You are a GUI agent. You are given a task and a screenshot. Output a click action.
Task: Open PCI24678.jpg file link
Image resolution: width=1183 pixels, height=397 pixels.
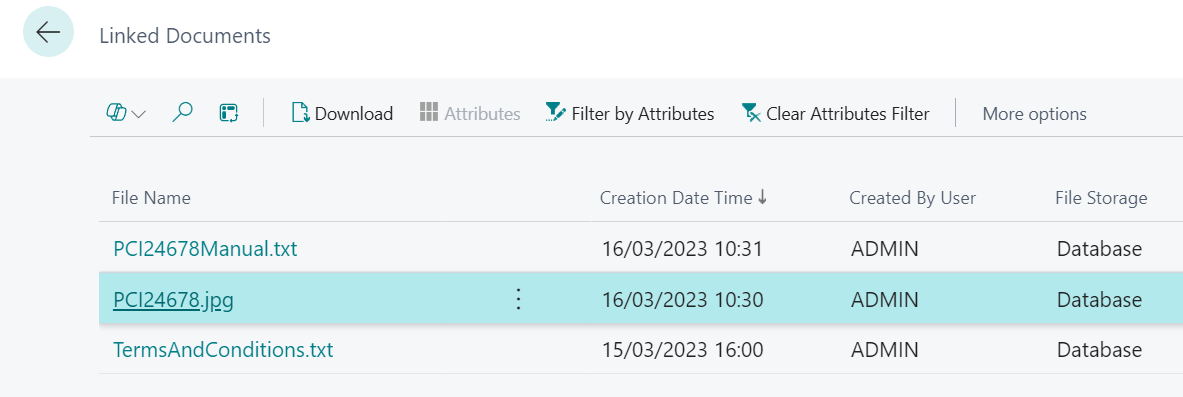coord(174,300)
